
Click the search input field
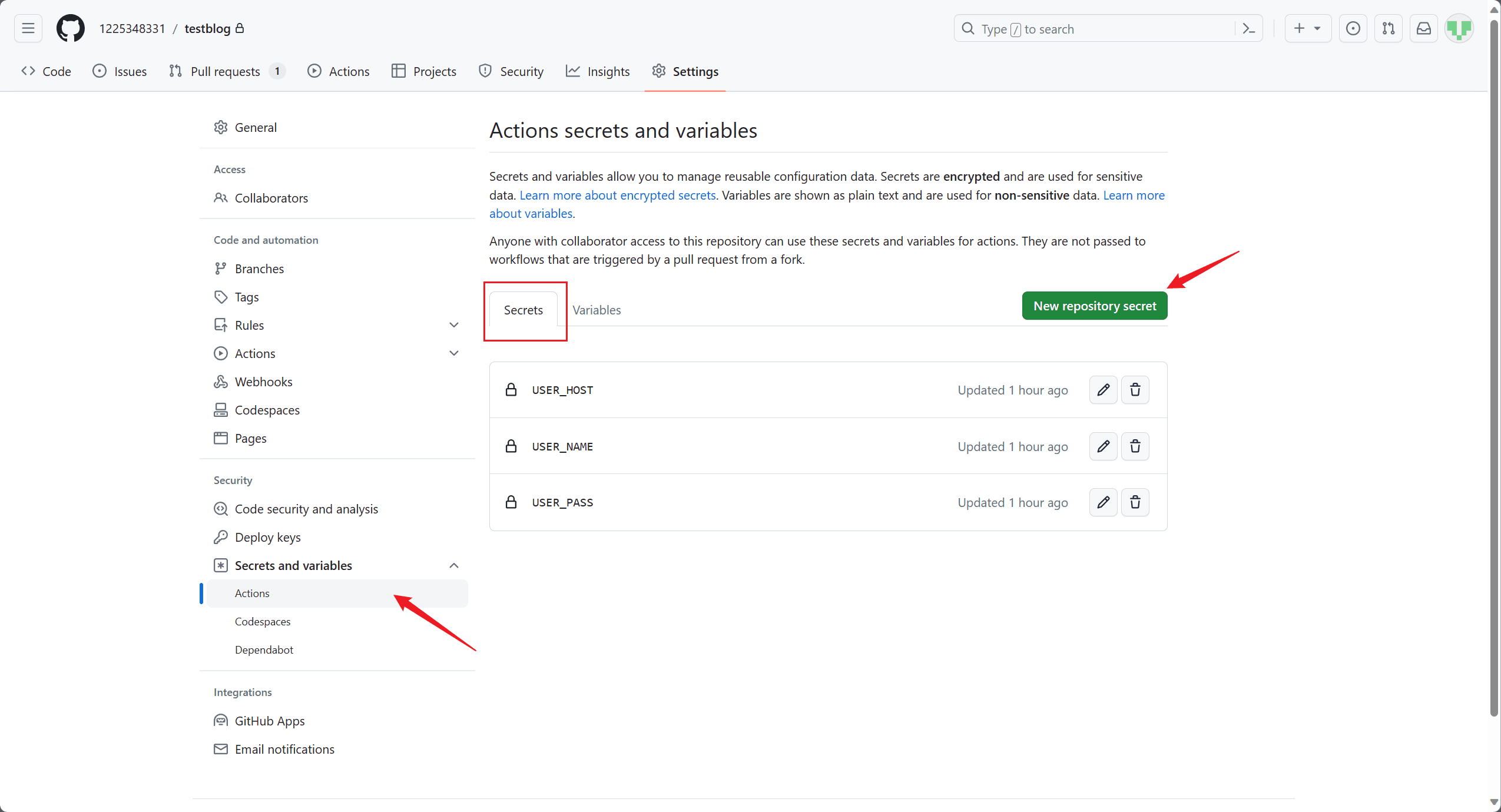(x=1095, y=29)
